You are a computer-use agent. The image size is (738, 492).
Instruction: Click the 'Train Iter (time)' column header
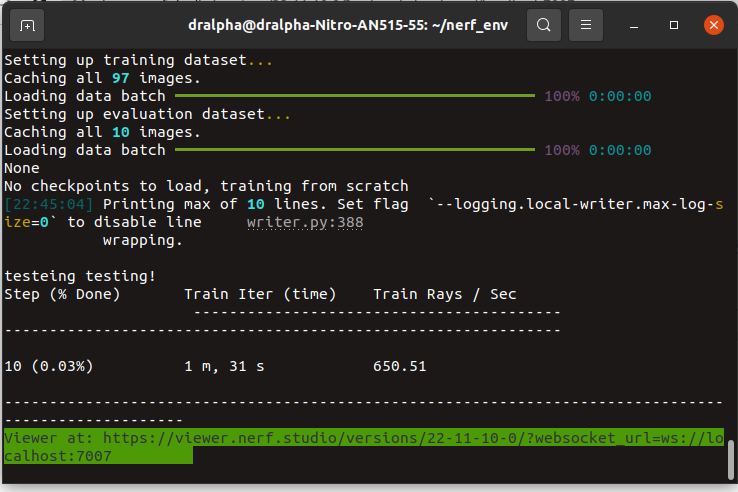260,294
